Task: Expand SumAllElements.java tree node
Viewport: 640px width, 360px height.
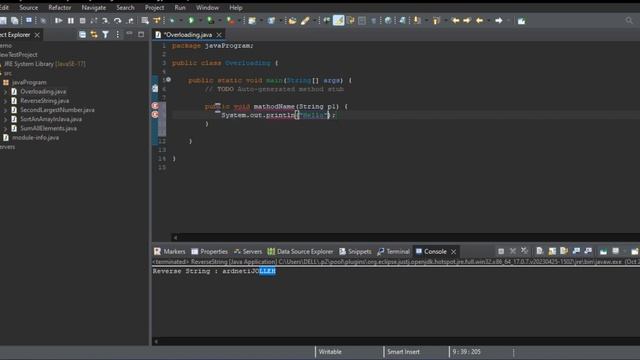Action: (x=5, y=129)
